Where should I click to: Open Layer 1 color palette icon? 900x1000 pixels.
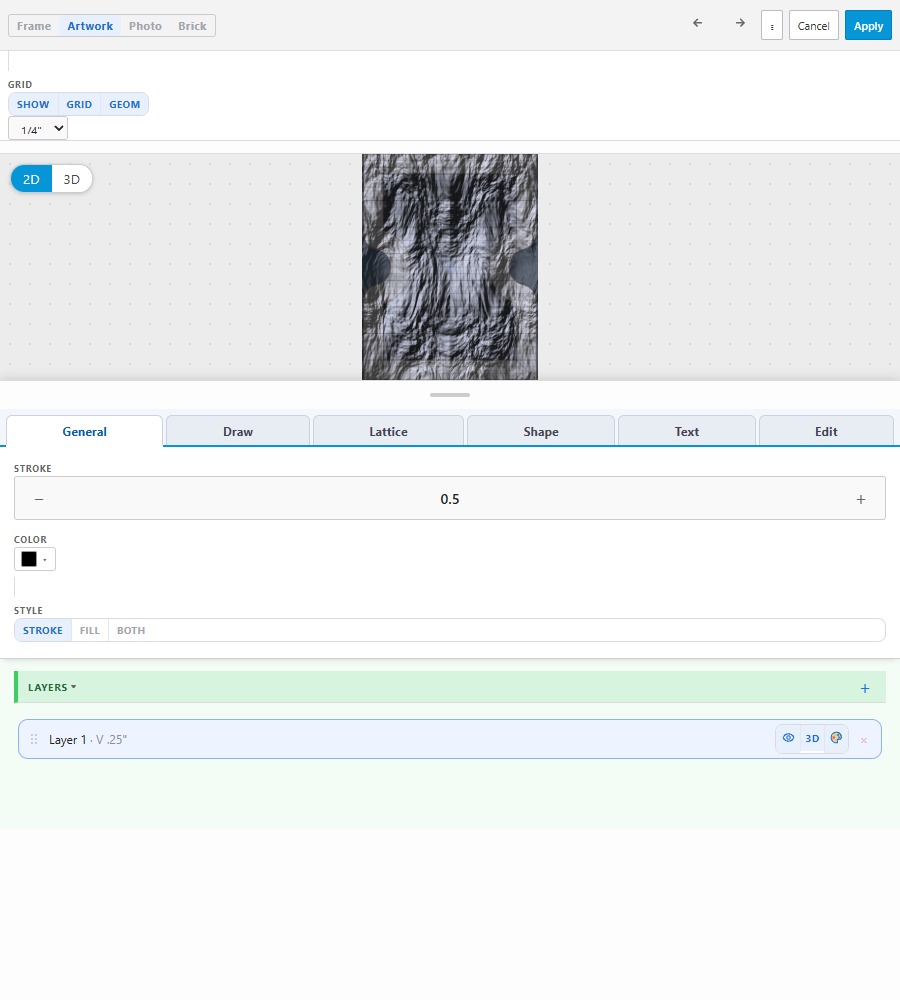click(836, 739)
